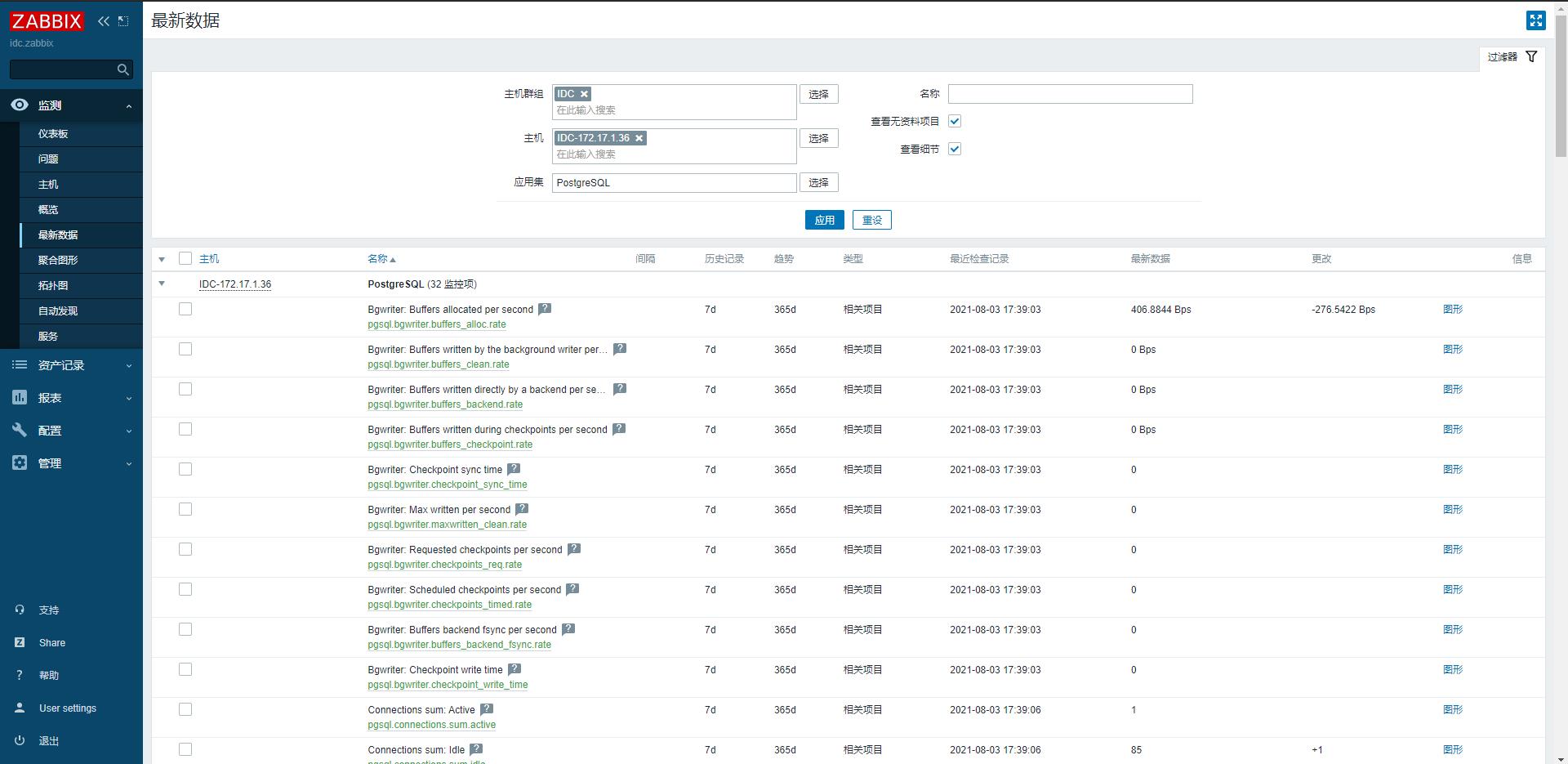The height and width of the screenshot is (764, 1568).
Task: Toggle the 查看无资料项目 checkbox
Action: pyautogui.click(x=955, y=121)
